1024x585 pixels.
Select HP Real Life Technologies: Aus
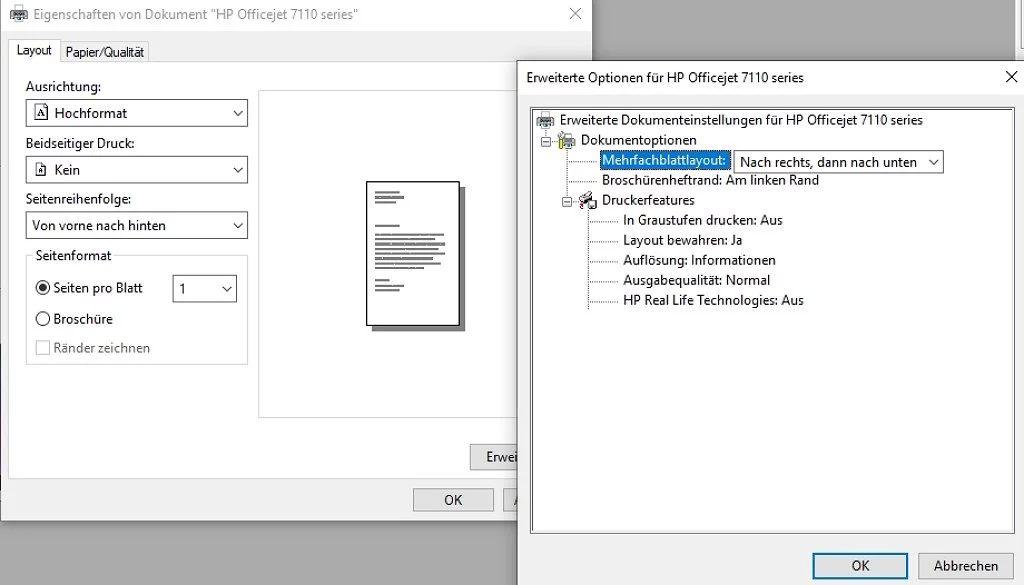pos(713,300)
